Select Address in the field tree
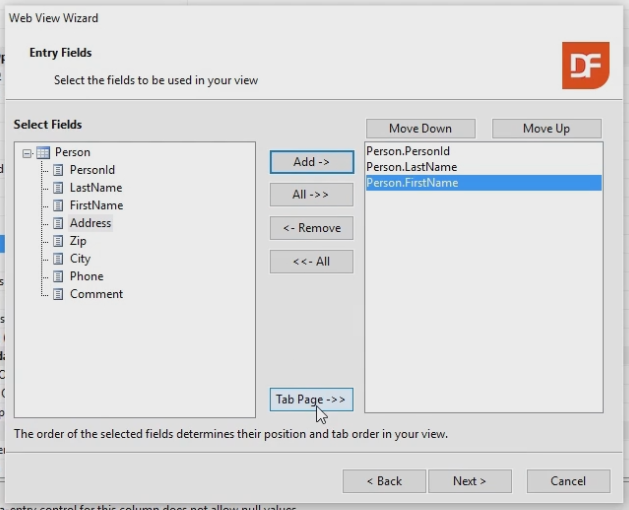Screen dimensions: 629x510 [x=90, y=223]
